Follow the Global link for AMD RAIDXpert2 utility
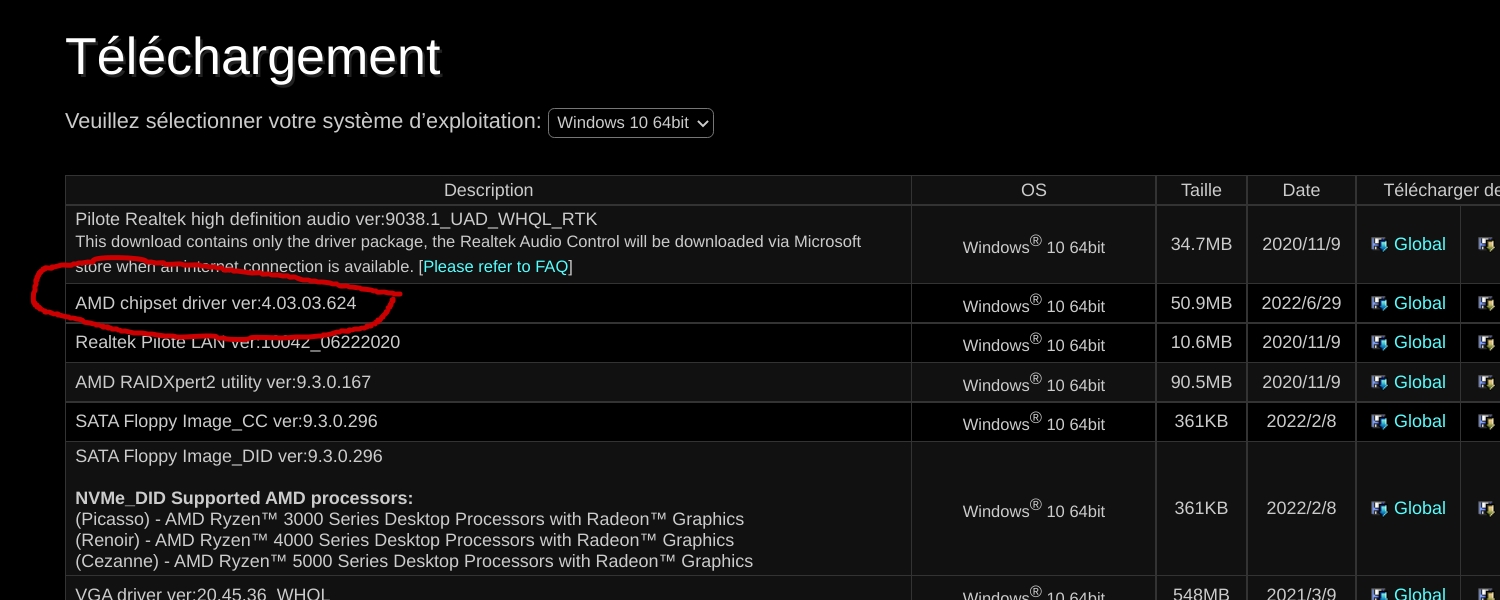1500x600 pixels. pos(1420,382)
